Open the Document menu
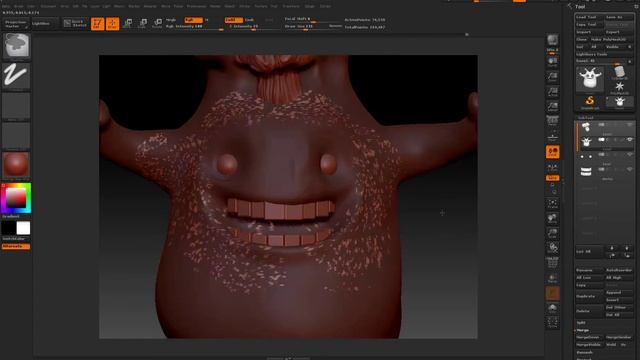 pyautogui.click(x=48, y=6)
